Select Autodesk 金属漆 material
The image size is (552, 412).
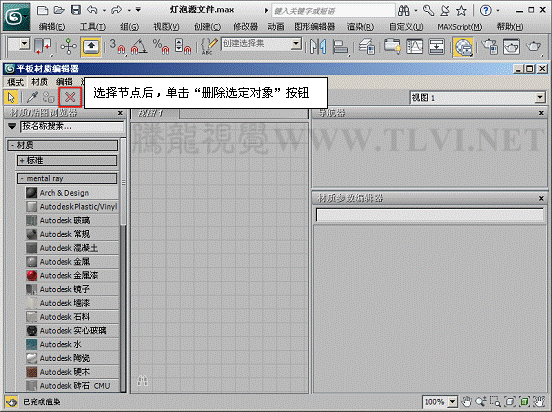tap(72, 275)
